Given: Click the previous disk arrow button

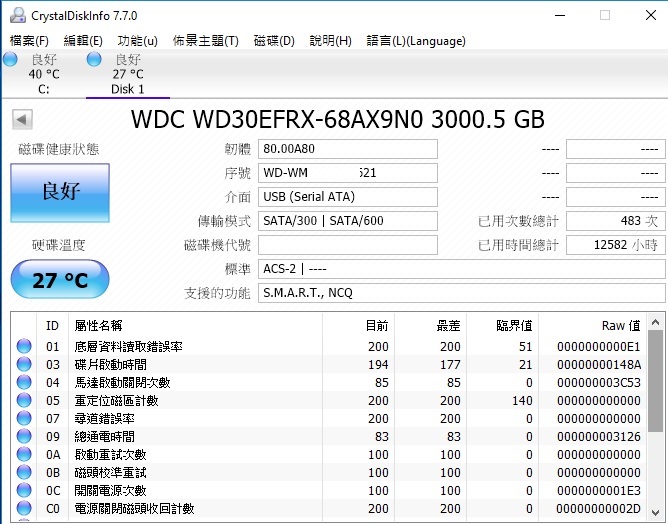Looking at the screenshot, I should coord(22,120).
